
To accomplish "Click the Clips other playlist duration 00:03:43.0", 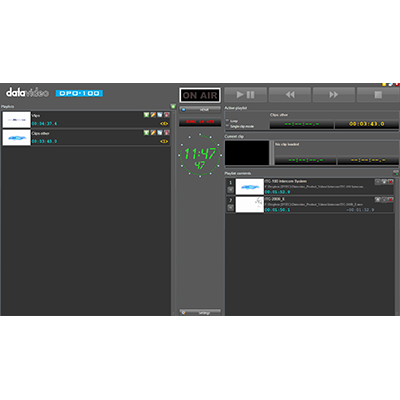I will 44,141.
